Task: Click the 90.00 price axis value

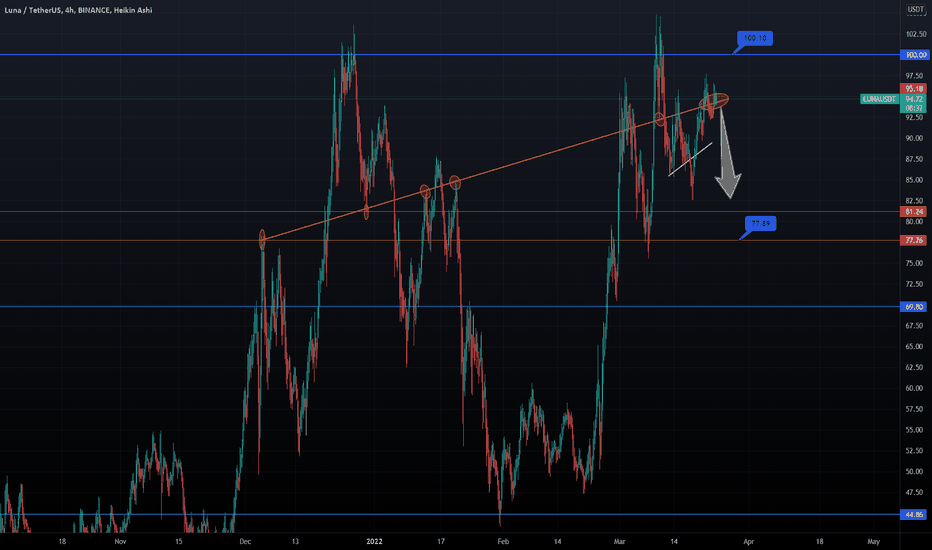Action: [x=914, y=138]
